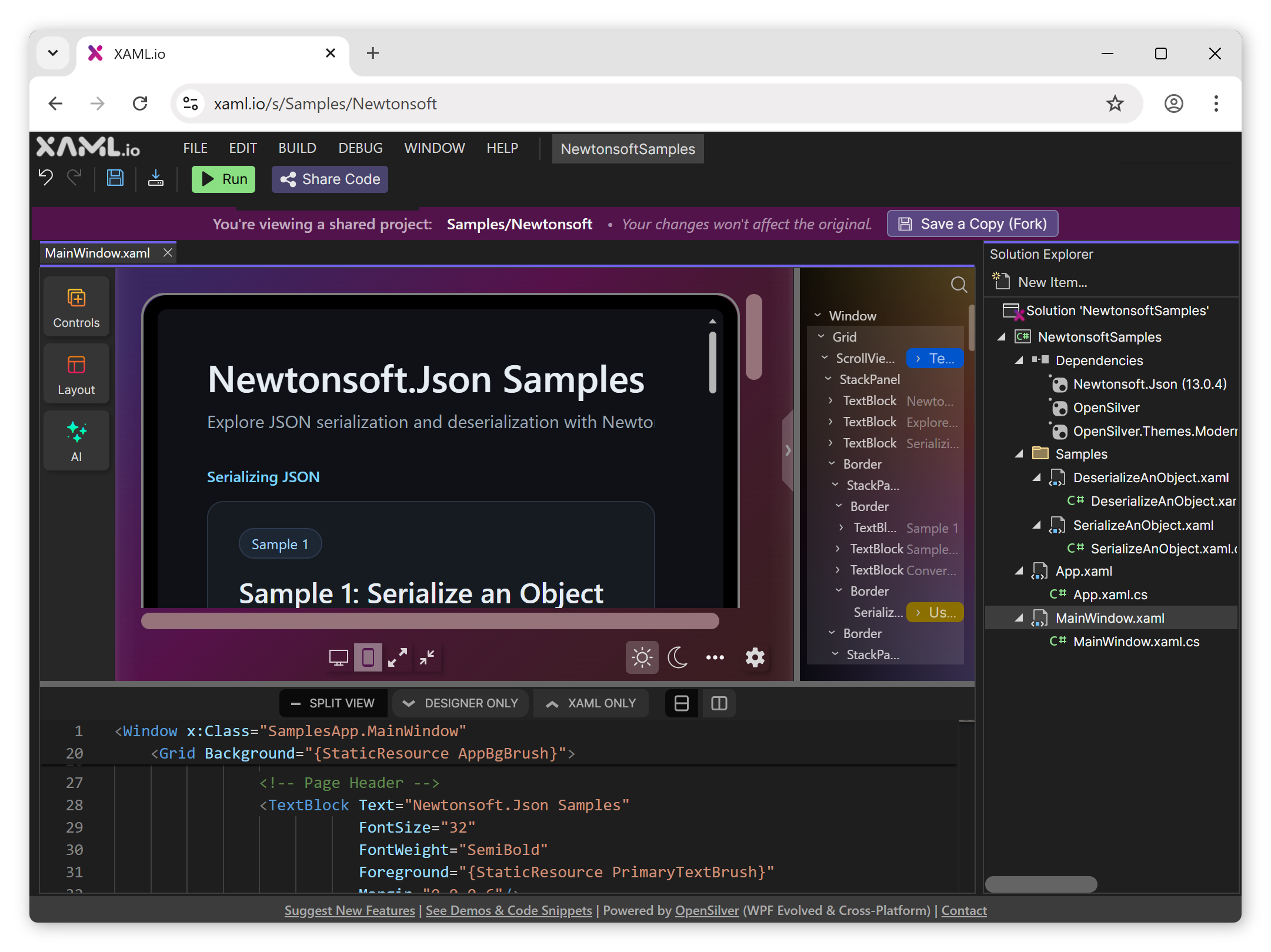
Task: Open the AI panel in left sidebar
Action: [76, 440]
